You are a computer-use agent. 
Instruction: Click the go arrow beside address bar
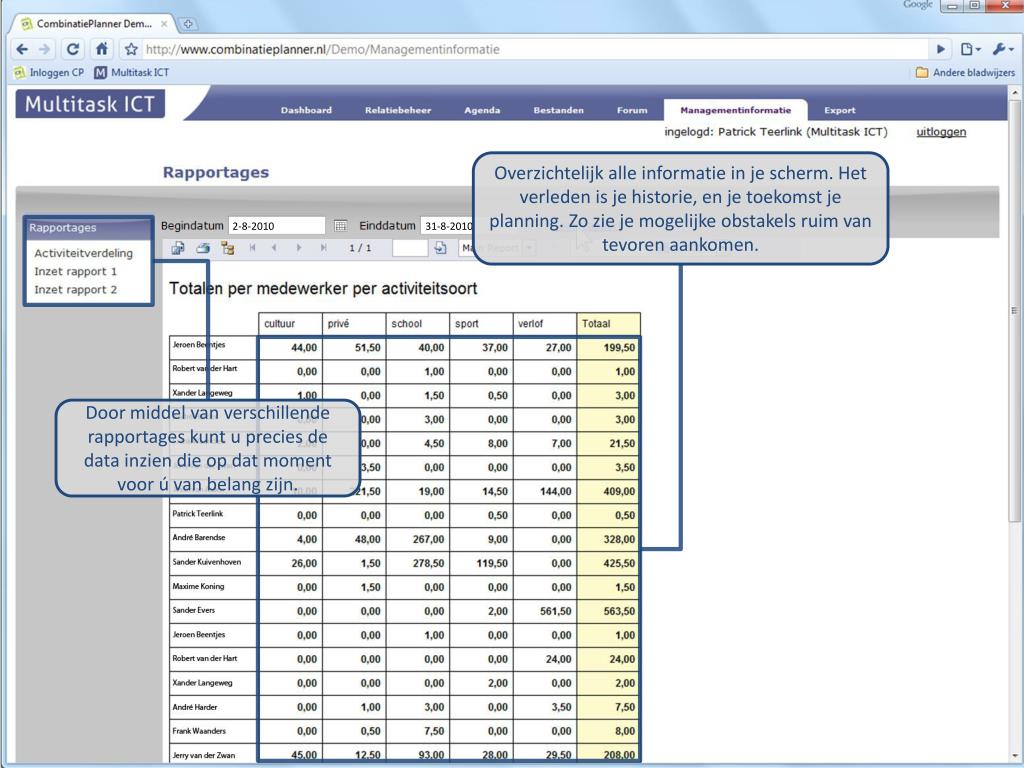click(x=940, y=49)
